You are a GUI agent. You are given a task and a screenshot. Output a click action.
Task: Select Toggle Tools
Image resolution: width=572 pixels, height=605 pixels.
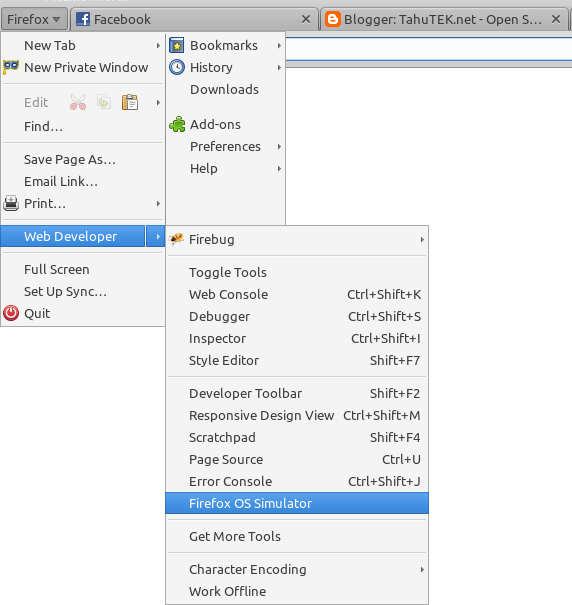297,272
